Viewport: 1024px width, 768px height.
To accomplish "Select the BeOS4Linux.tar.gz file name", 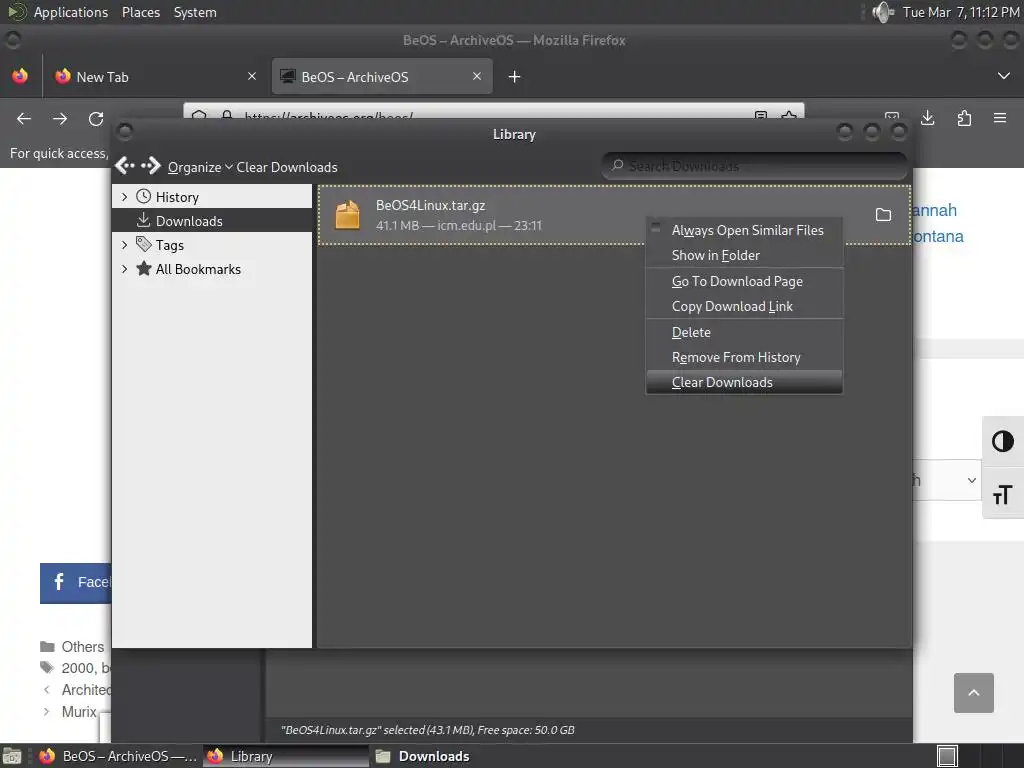I will coord(430,205).
